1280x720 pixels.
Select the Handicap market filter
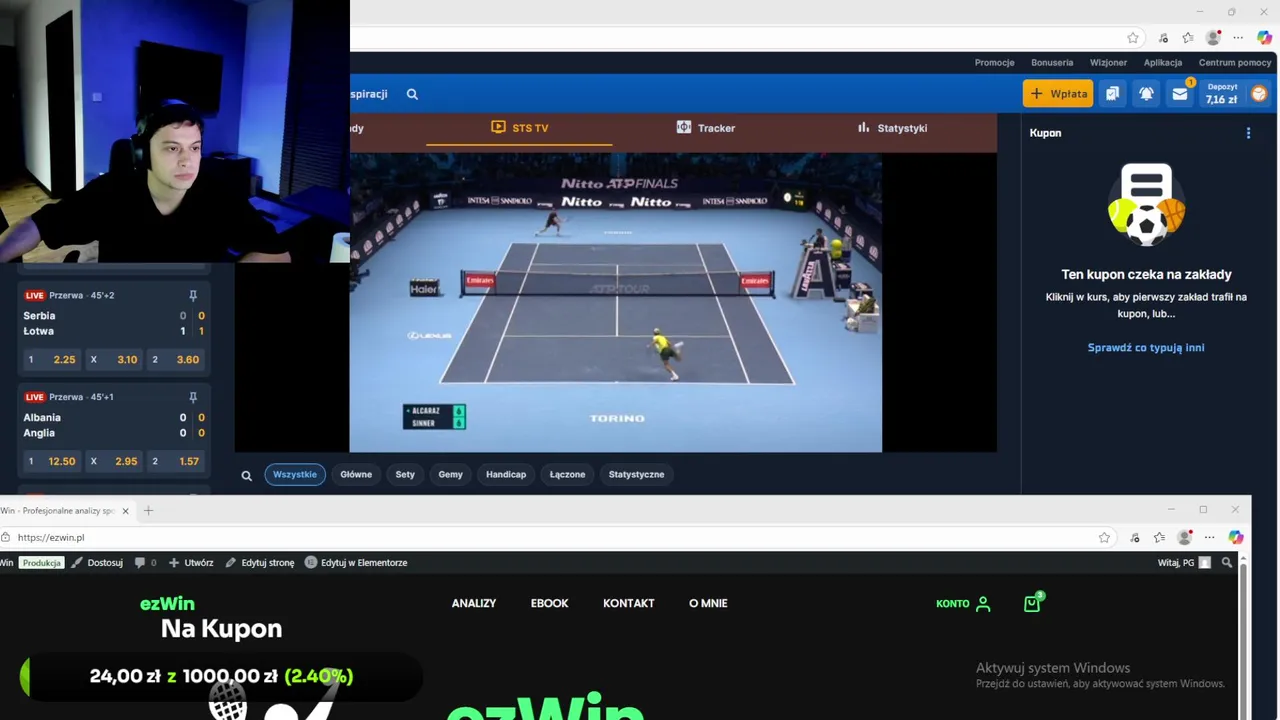click(506, 475)
